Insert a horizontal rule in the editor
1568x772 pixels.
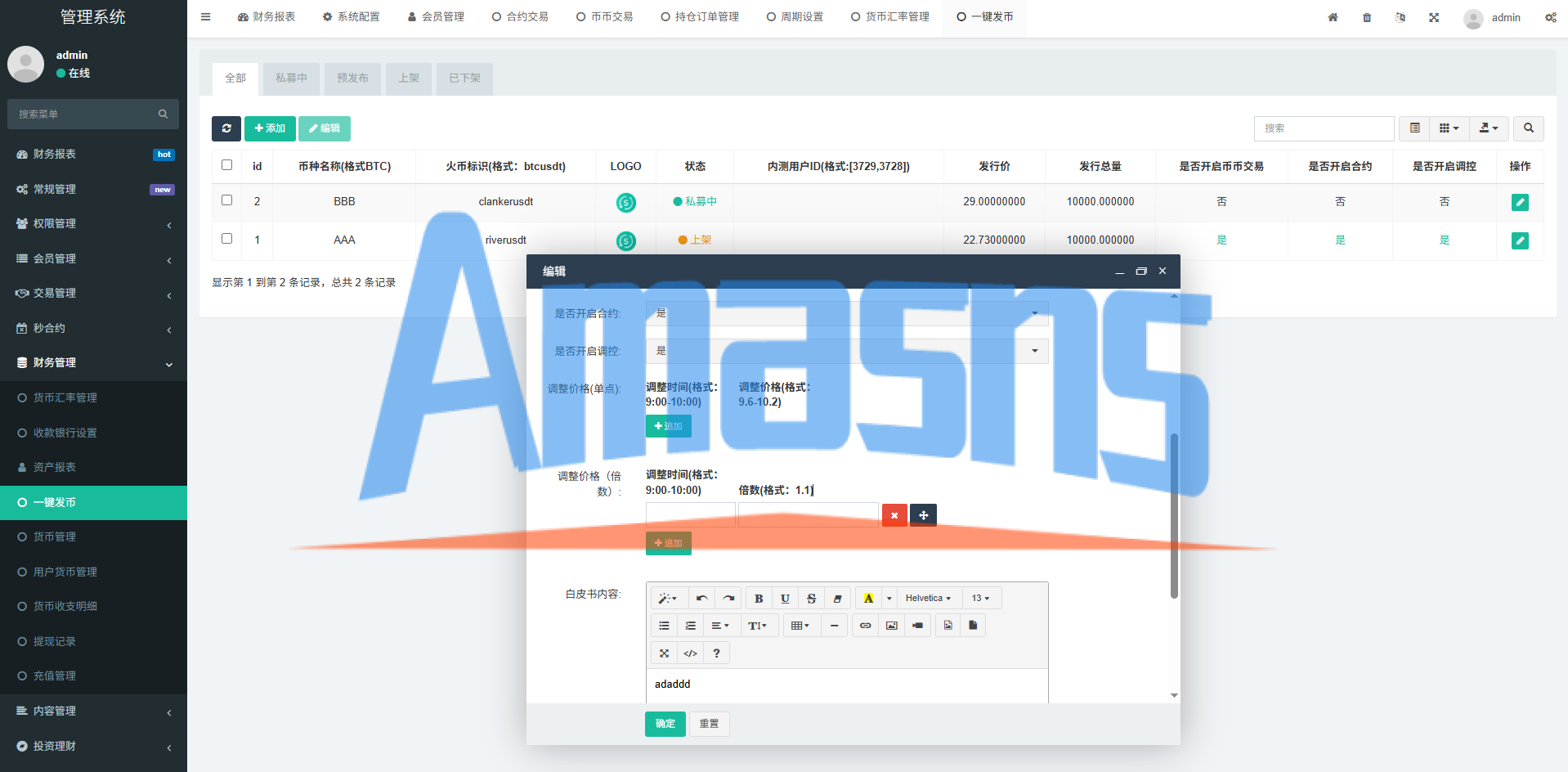click(x=834, y=626)
